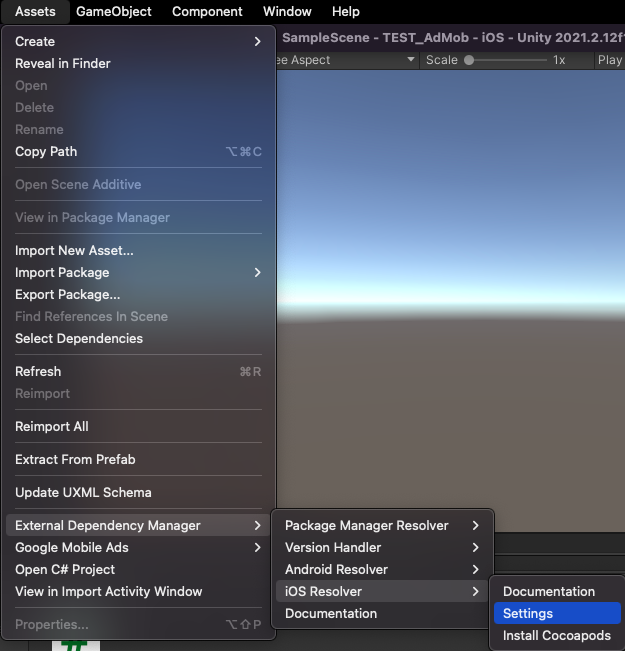The height and width of the screenshot is (651, 625).
Task: Expand the Create submenu
Action: 138,42
